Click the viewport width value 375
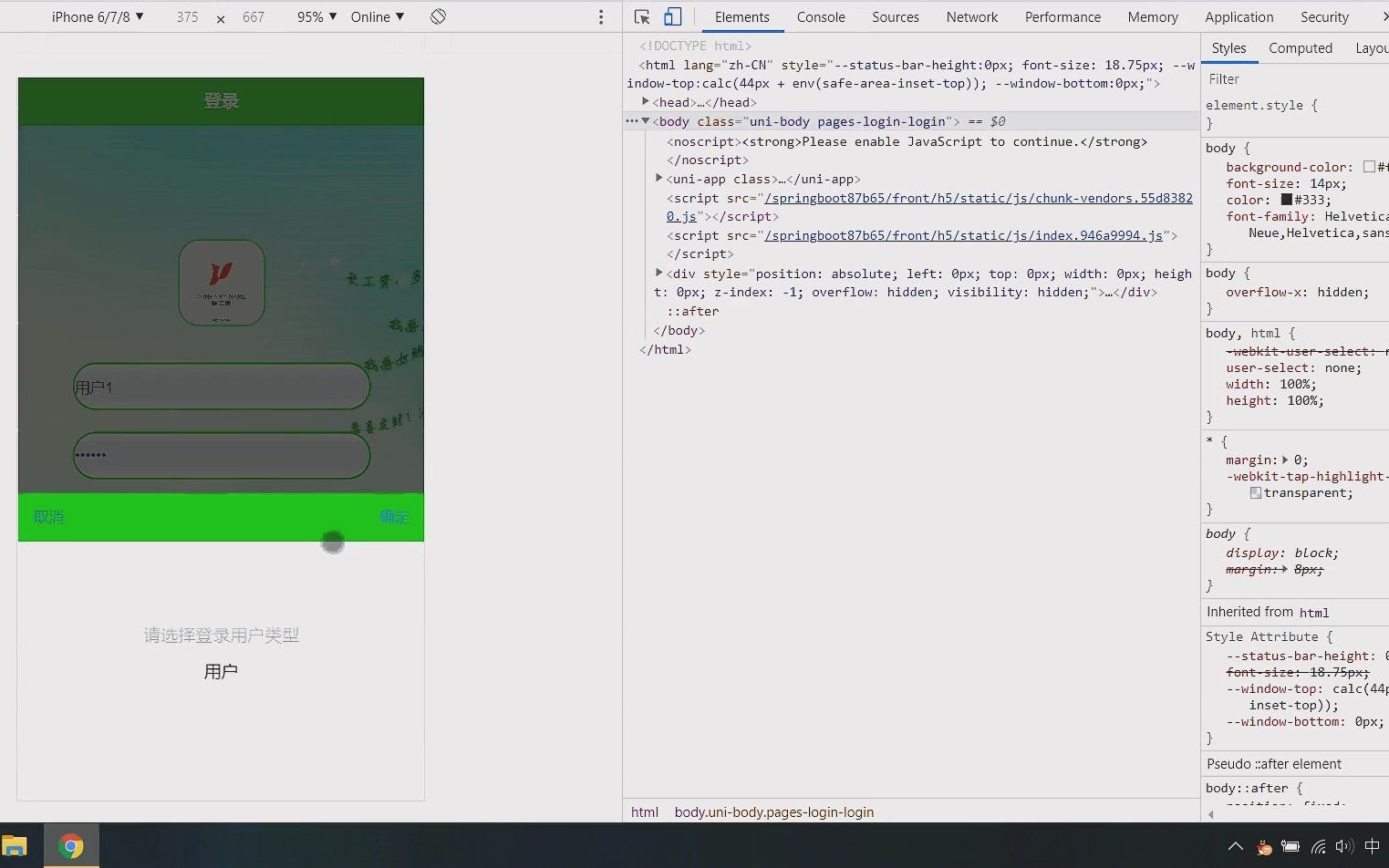Screen dimensions: 1389x868 click(188, 16)
